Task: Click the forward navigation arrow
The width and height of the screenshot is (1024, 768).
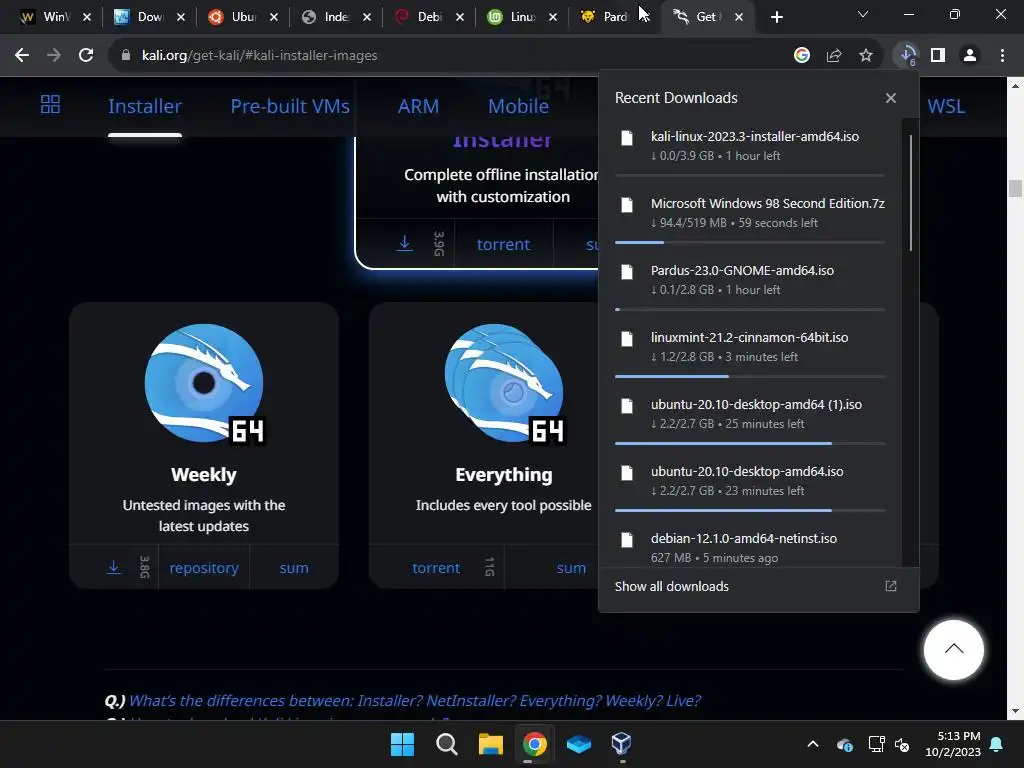Action: (x=54, y=56)
